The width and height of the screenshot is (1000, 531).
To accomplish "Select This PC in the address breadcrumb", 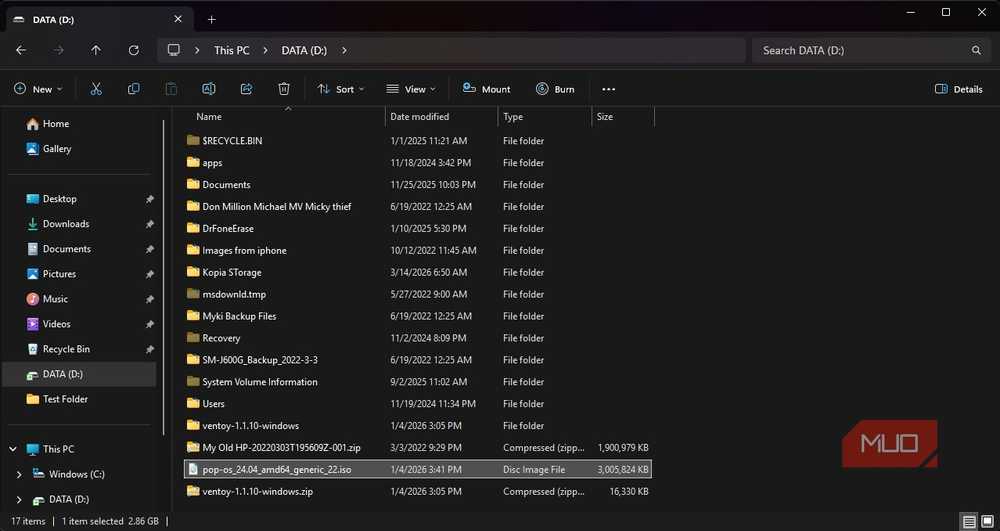I will [x=232, y=50].
